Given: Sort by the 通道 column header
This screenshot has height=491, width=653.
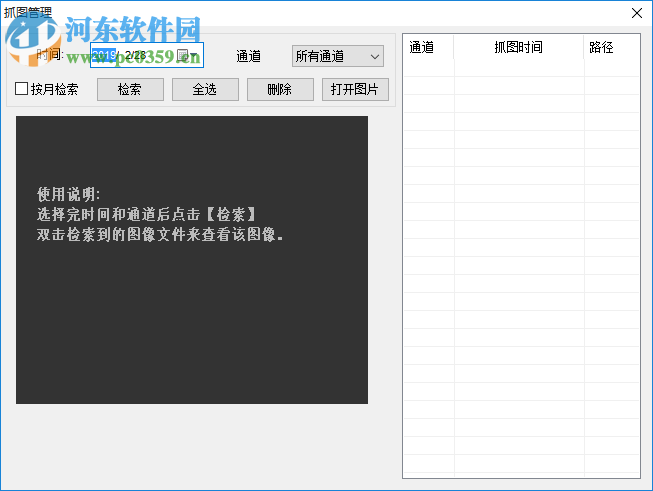Looking at the screenshot, I should [x=428, y=47].
